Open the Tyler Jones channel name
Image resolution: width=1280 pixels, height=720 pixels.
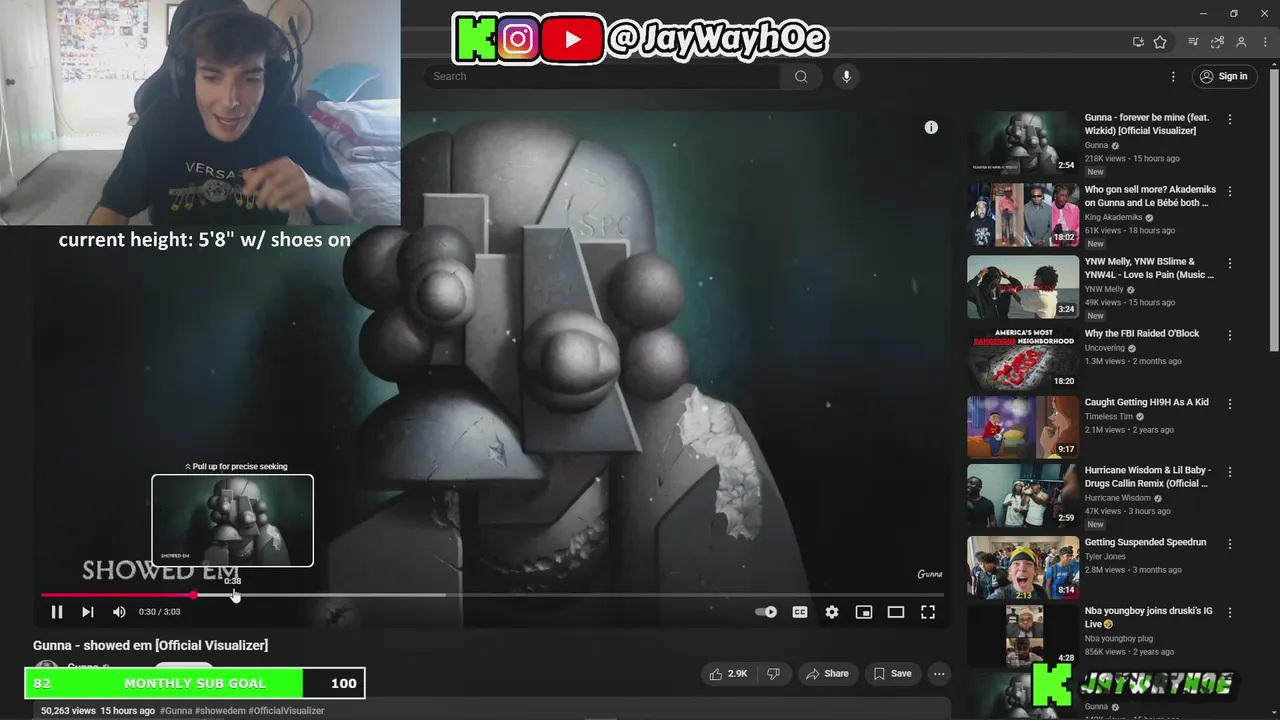coord(1107,556)
